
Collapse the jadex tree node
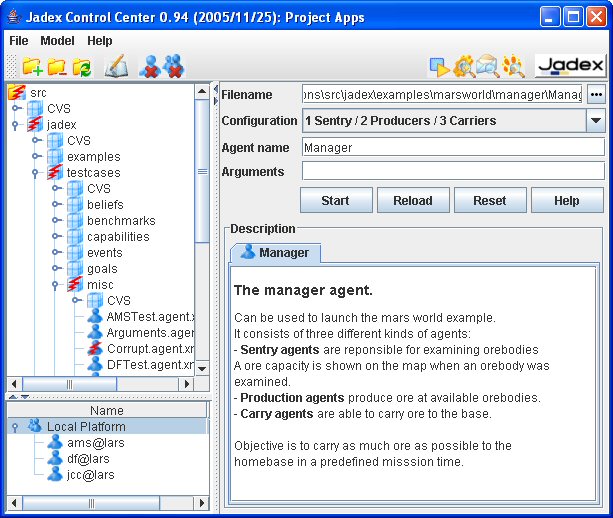coord(15,125)
